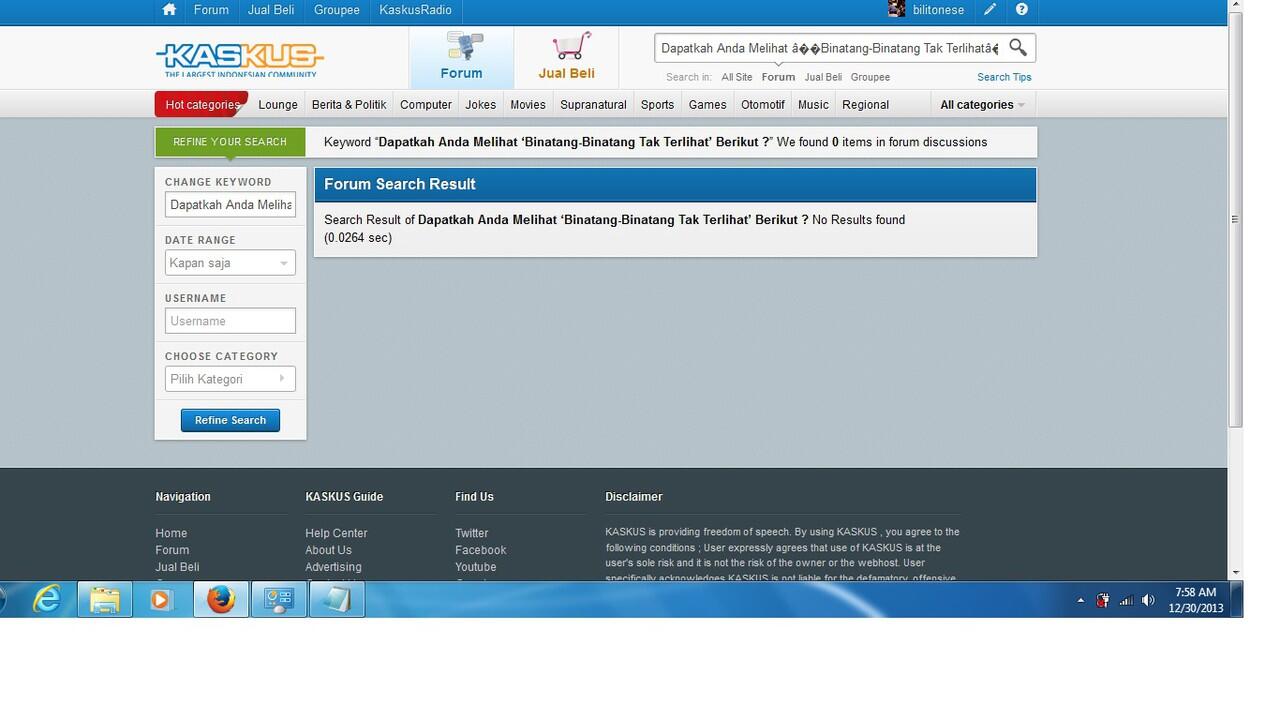Open footer Home link
Viewport: 1280px width, 720px height.
171,533
